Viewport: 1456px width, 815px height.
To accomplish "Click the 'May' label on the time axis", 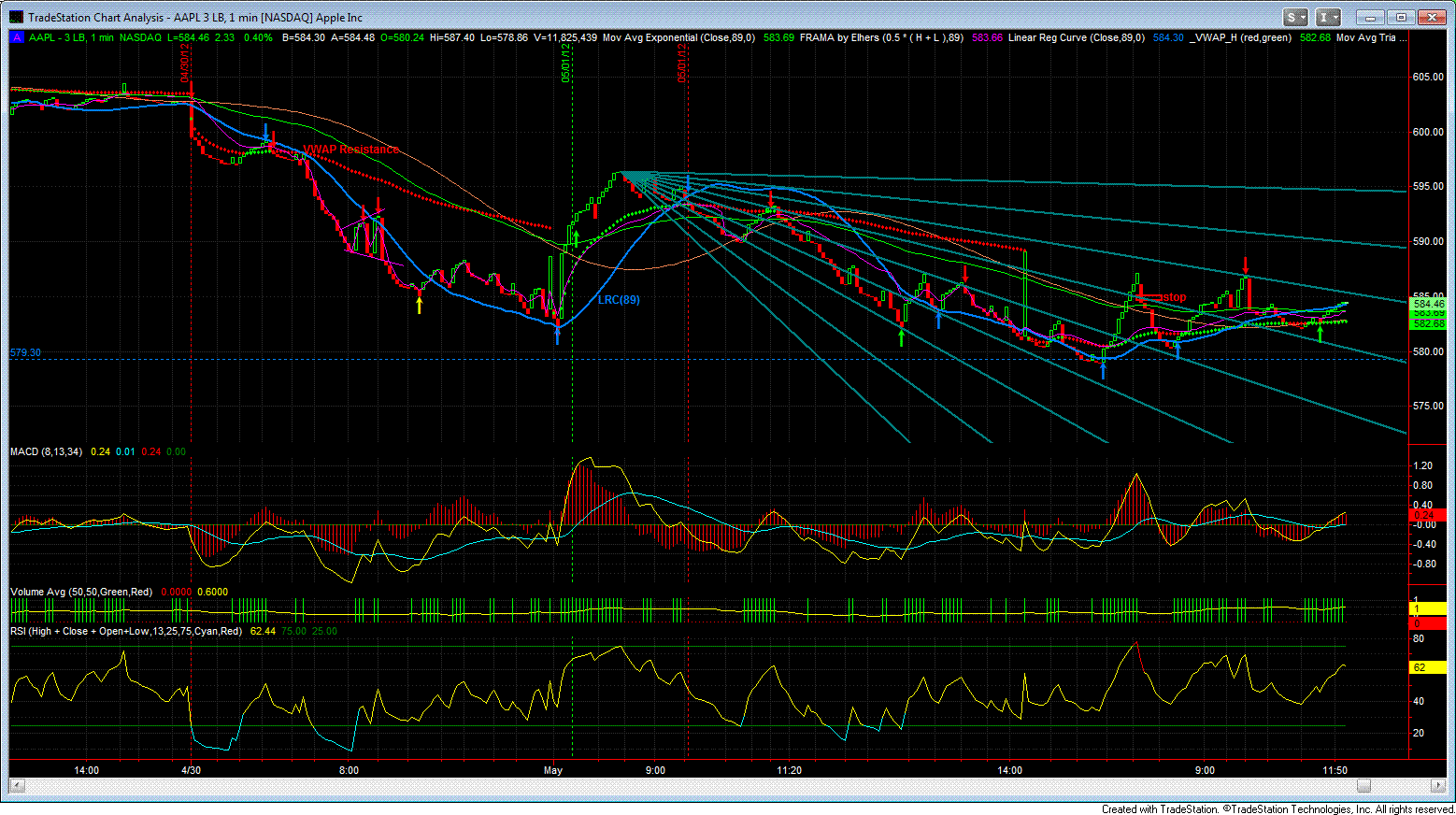I will (553, 770).
